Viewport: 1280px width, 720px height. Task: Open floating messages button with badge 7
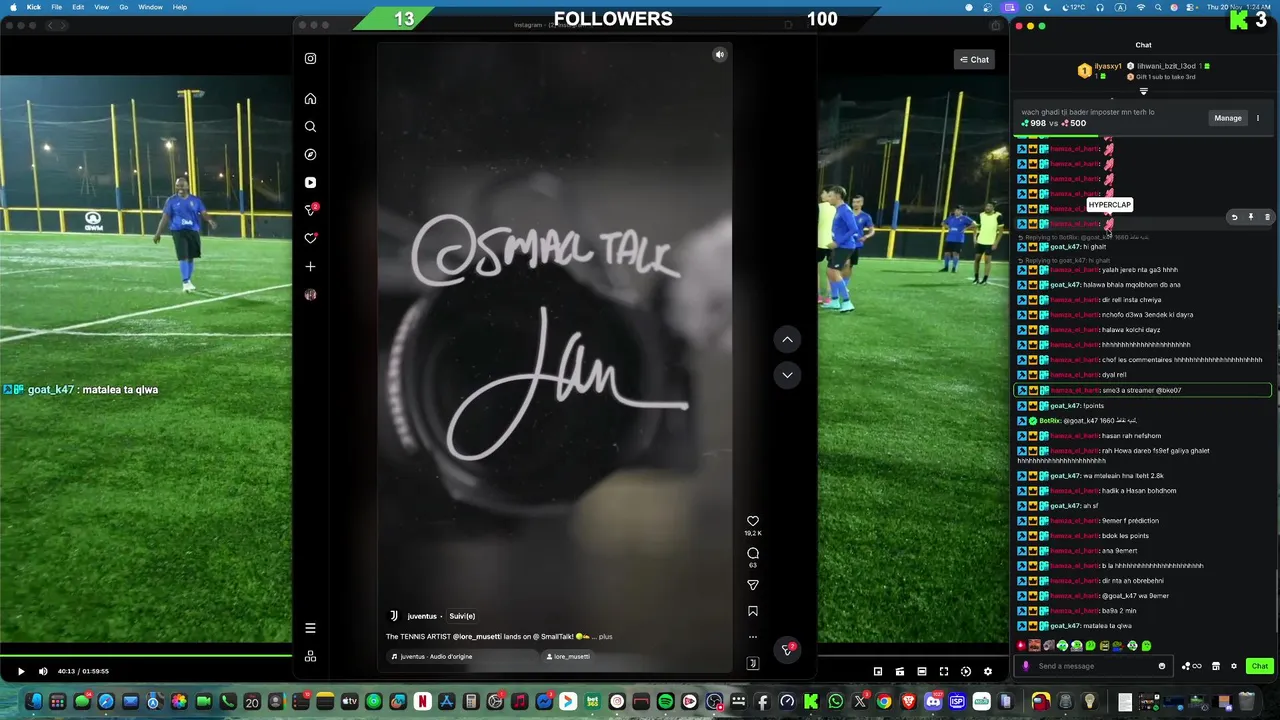coord(788,649)
